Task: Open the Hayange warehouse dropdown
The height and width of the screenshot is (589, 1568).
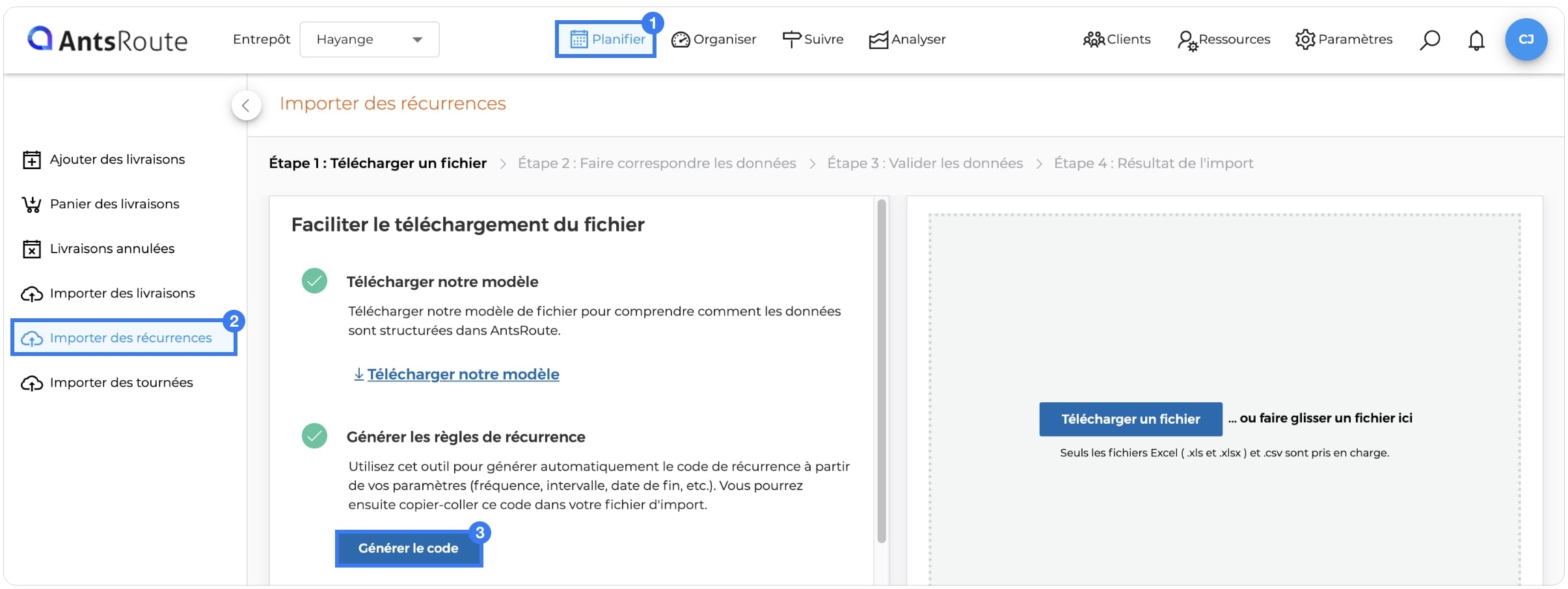Action: coord(370,40)
